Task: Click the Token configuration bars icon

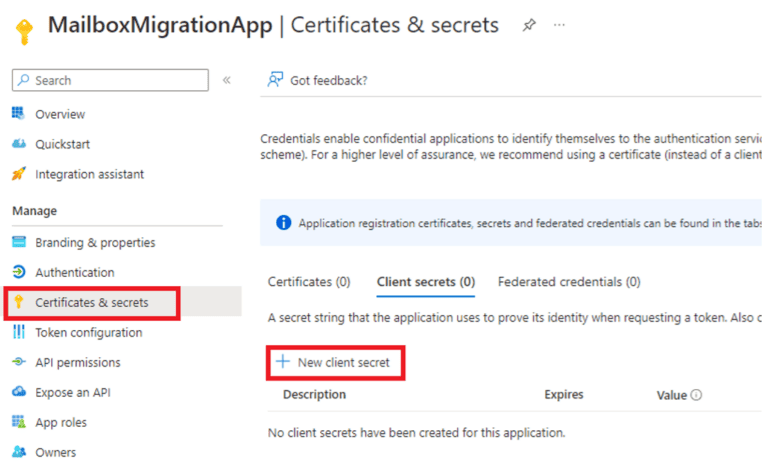Action: [19, 332]
